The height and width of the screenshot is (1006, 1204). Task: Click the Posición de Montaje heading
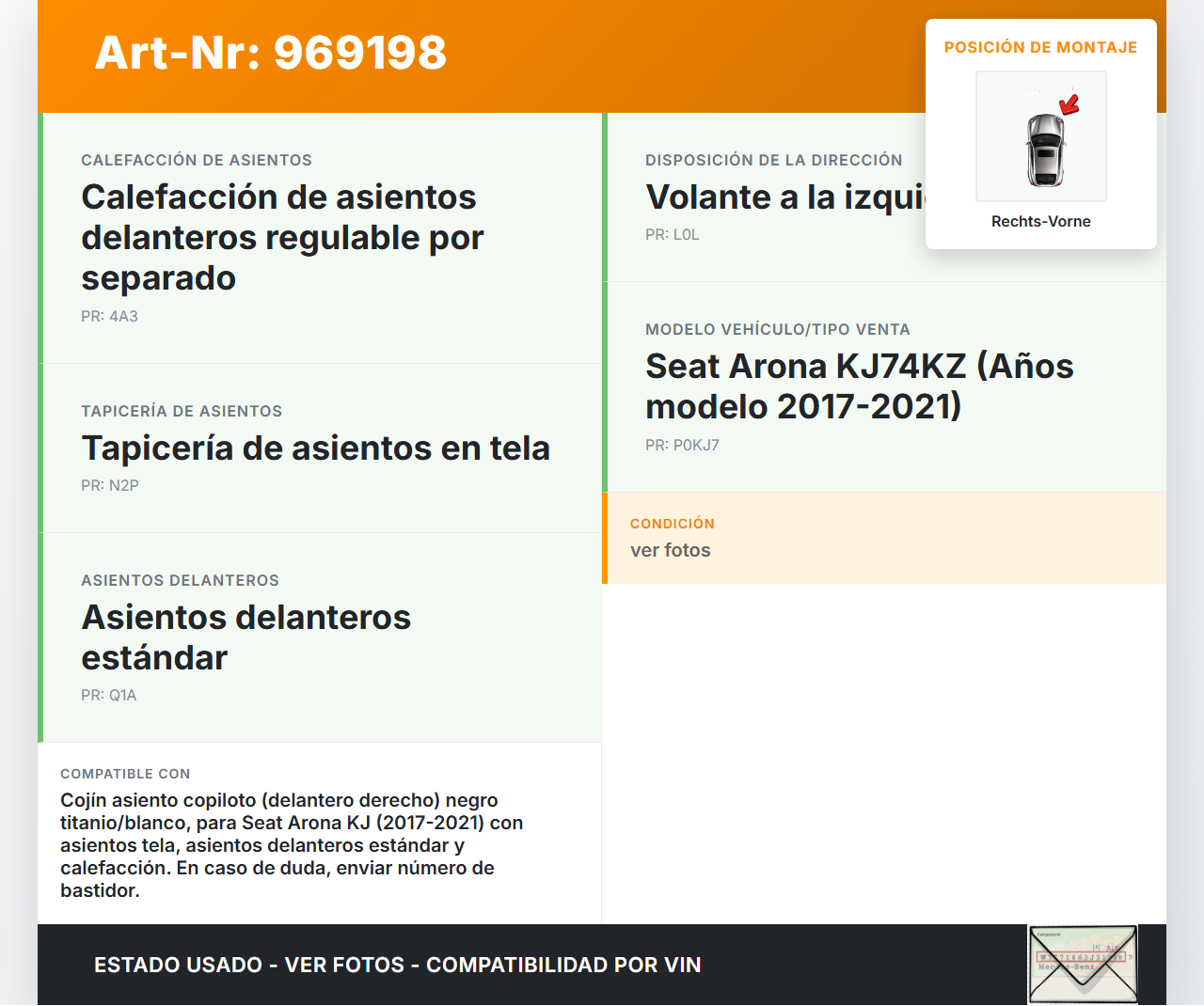click(1040, 48)
